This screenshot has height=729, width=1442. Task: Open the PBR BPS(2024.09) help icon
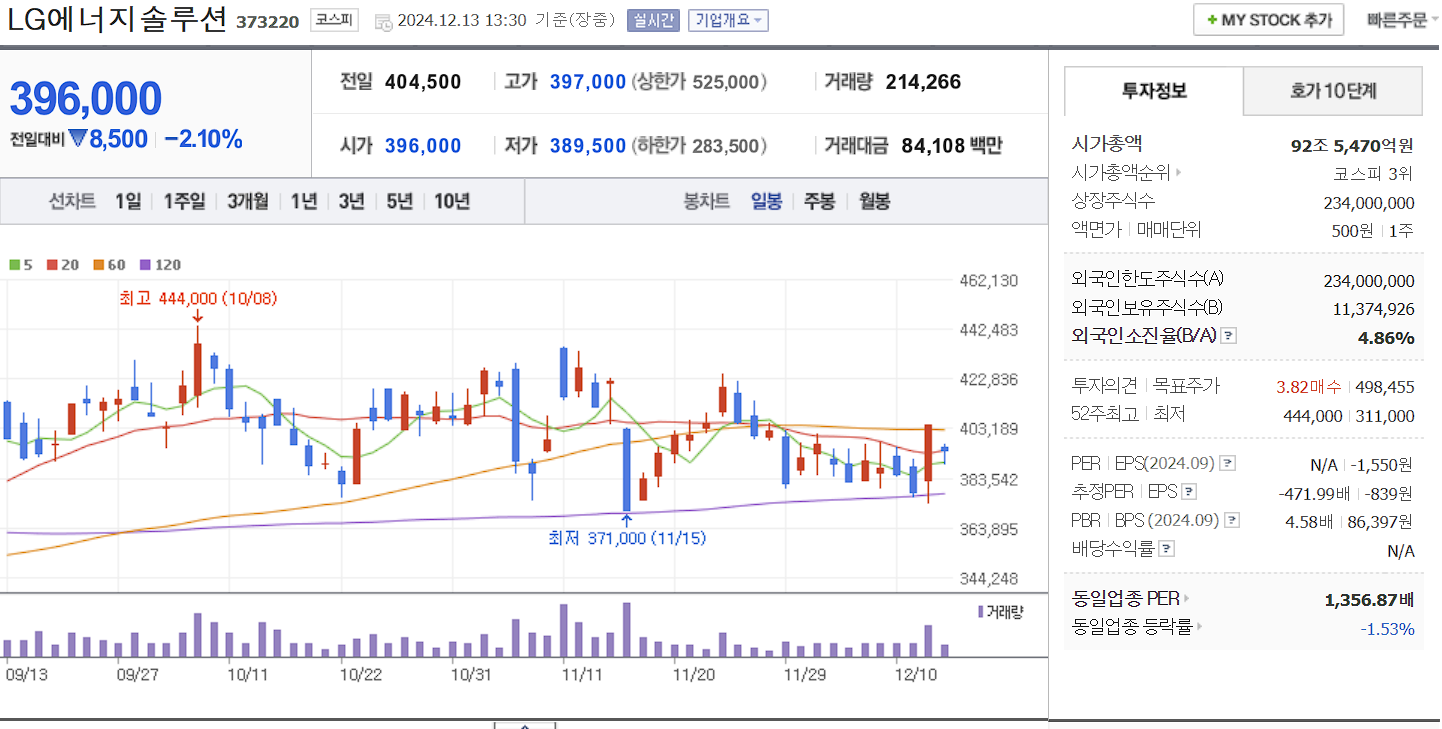pos(1230,519)
